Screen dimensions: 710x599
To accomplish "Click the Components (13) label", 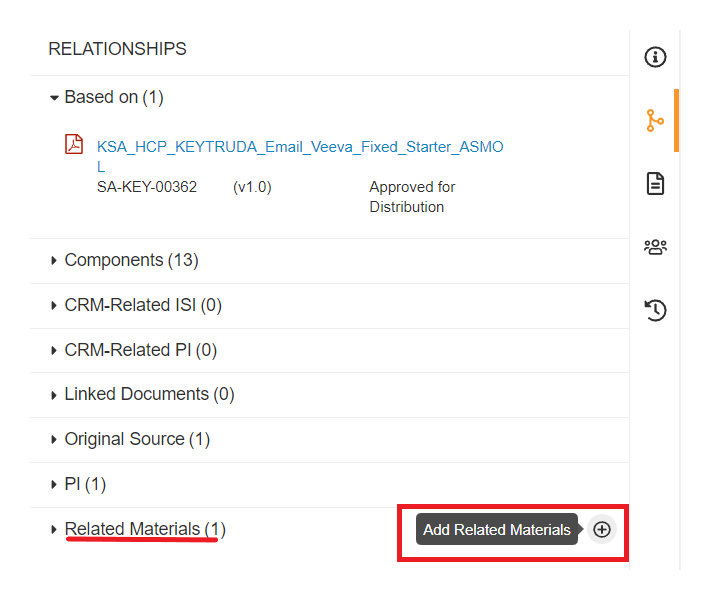I will coord(131,260).
